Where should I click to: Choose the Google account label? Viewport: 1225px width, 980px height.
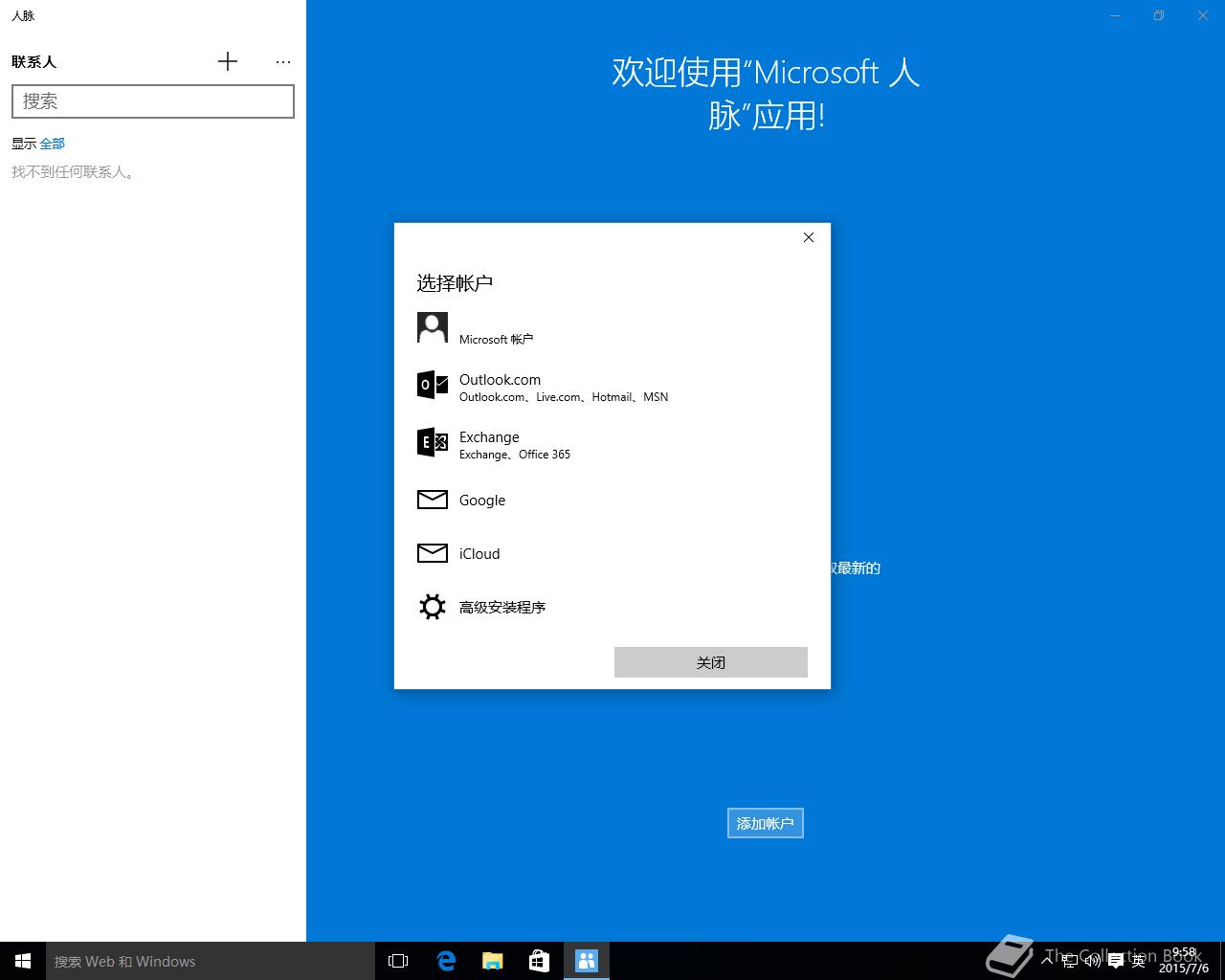482,501
